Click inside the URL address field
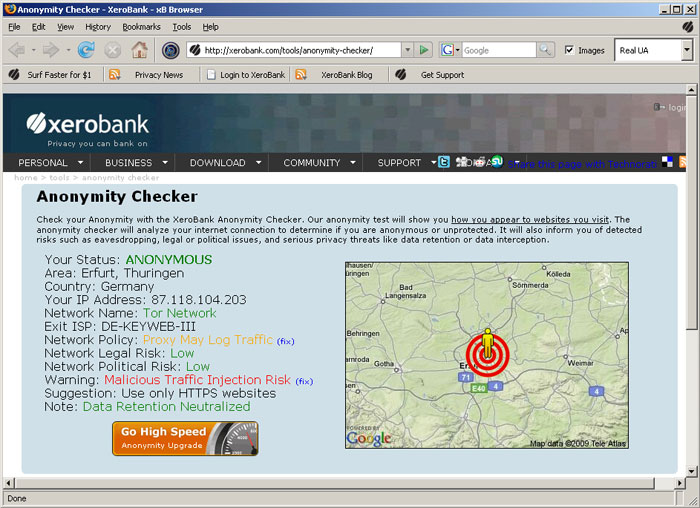Viewport: 700px width, 508px height. tap(300, 50)
